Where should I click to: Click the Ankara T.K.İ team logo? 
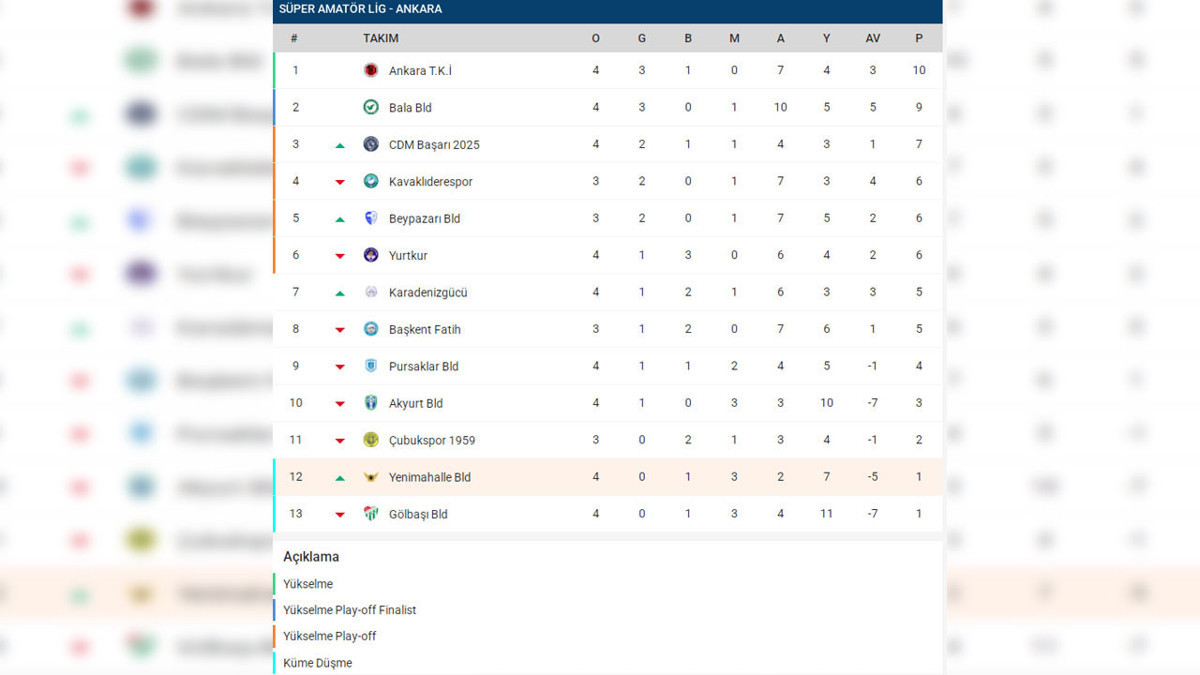(371, 70)
